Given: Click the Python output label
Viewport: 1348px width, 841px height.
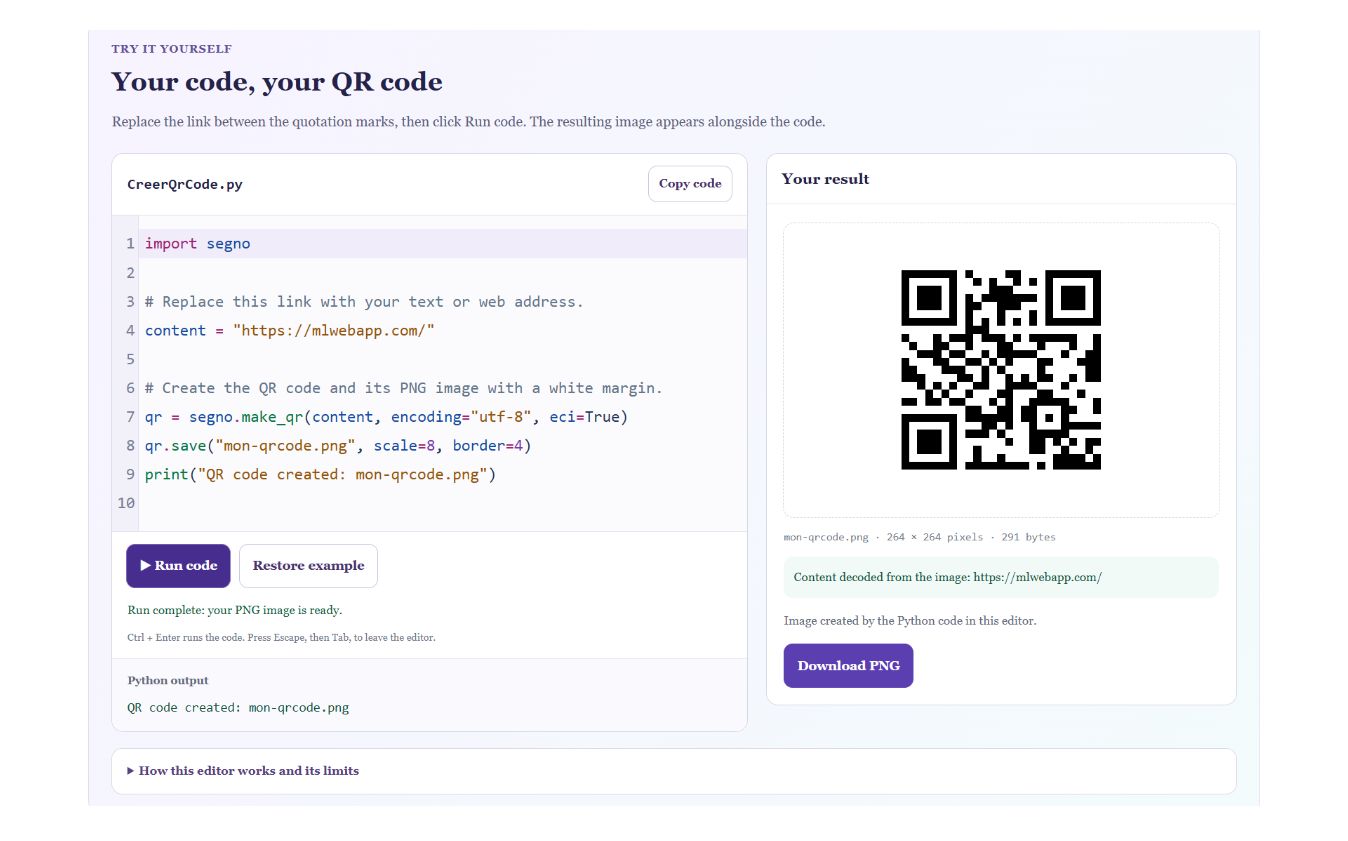Looking at the screenshot, I should coord(168,681).
